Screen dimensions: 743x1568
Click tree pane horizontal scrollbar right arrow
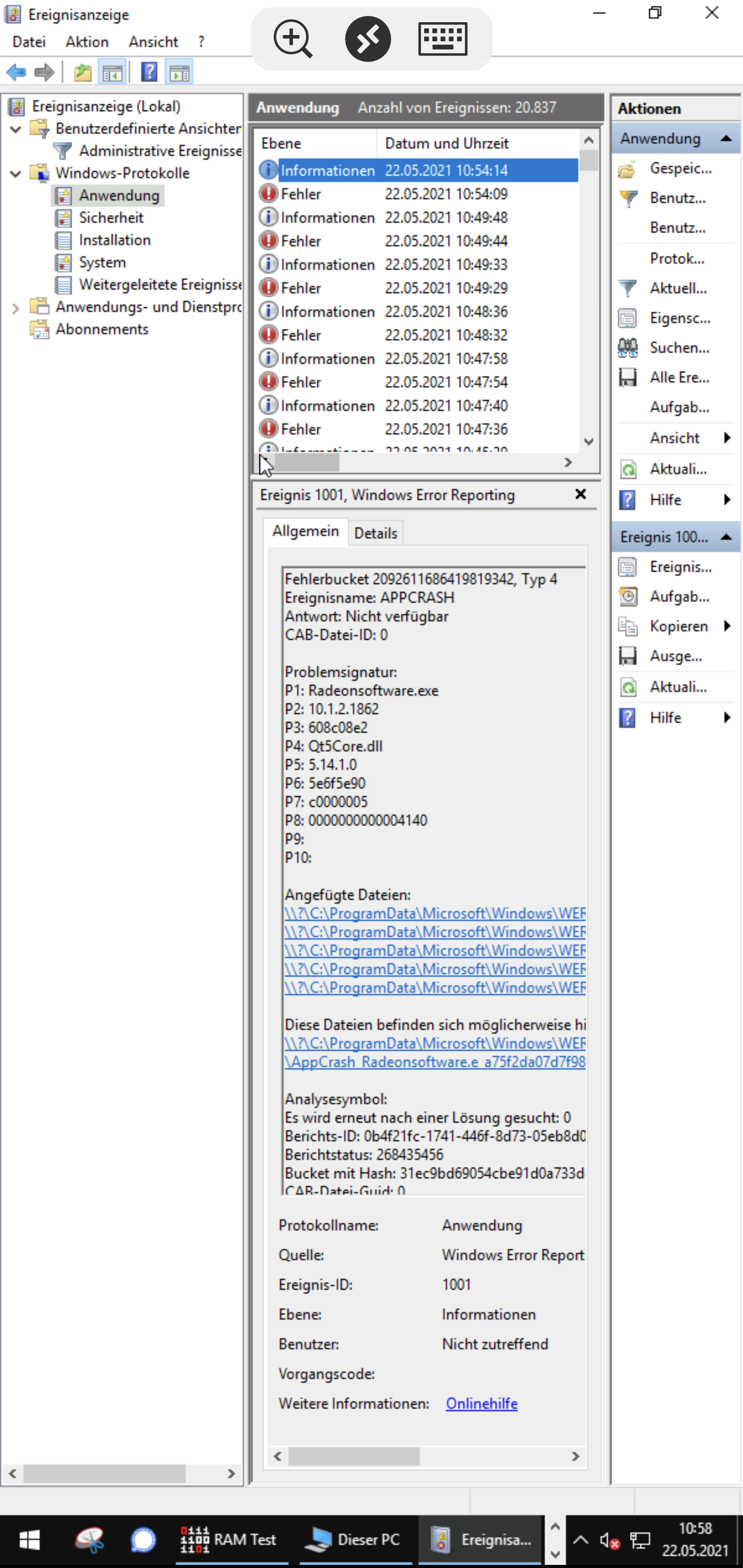pos(231,1474)
